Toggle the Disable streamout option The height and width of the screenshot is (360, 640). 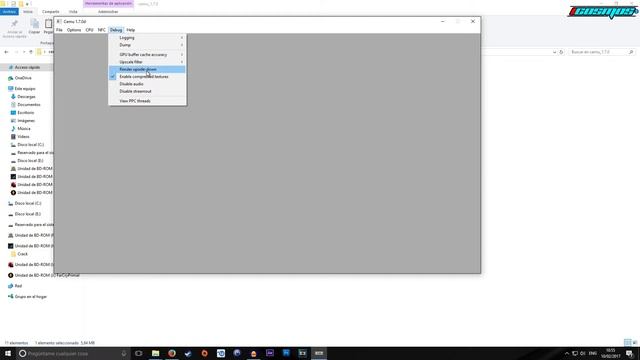click(x=147, y=91)
